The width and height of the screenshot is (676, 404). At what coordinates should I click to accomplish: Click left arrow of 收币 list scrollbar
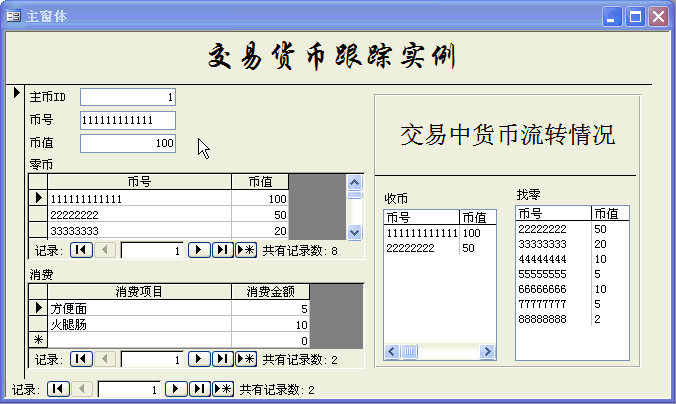(391, 351)
